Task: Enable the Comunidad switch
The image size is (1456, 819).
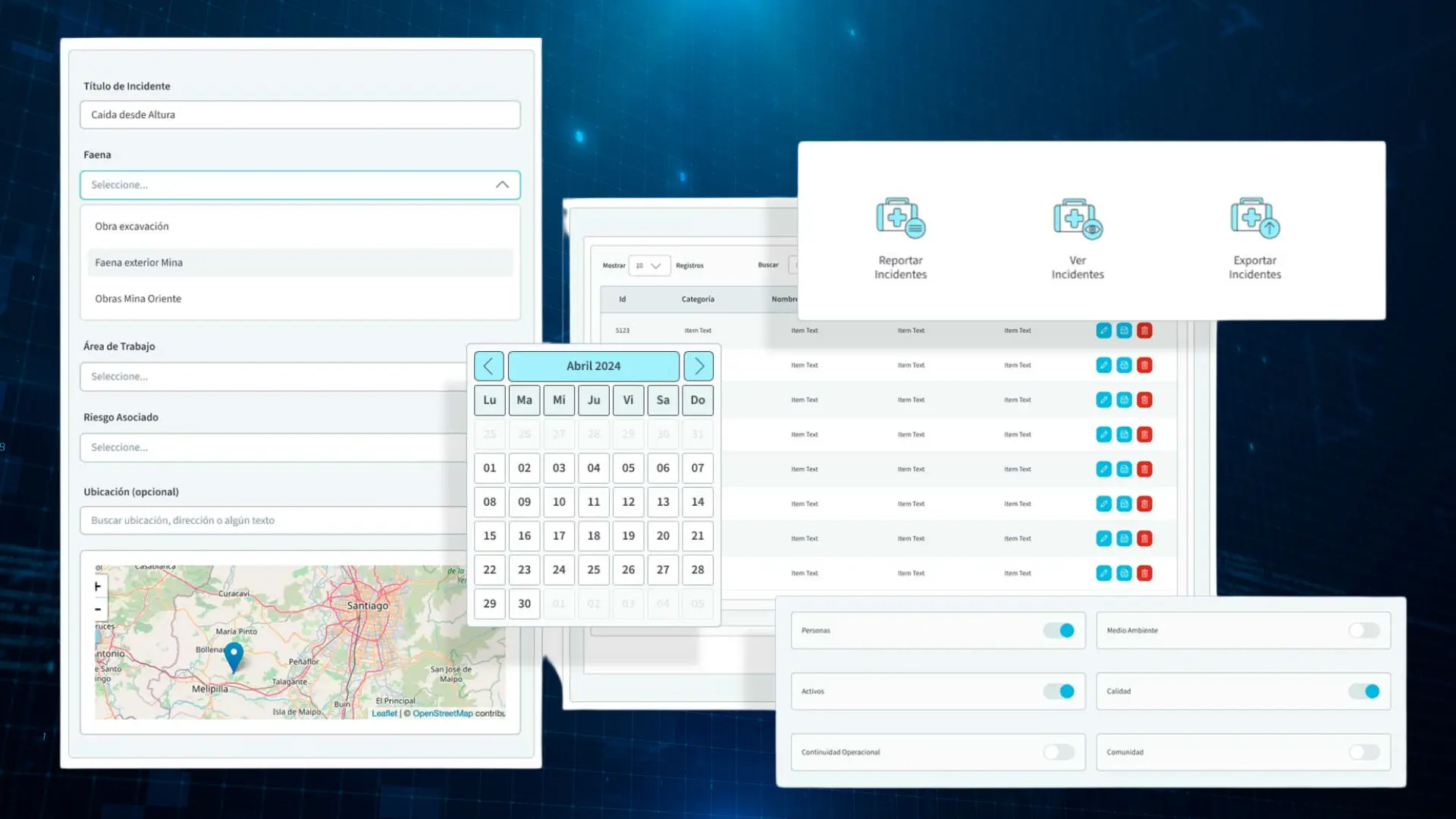Action: [x=1363, y=752]
